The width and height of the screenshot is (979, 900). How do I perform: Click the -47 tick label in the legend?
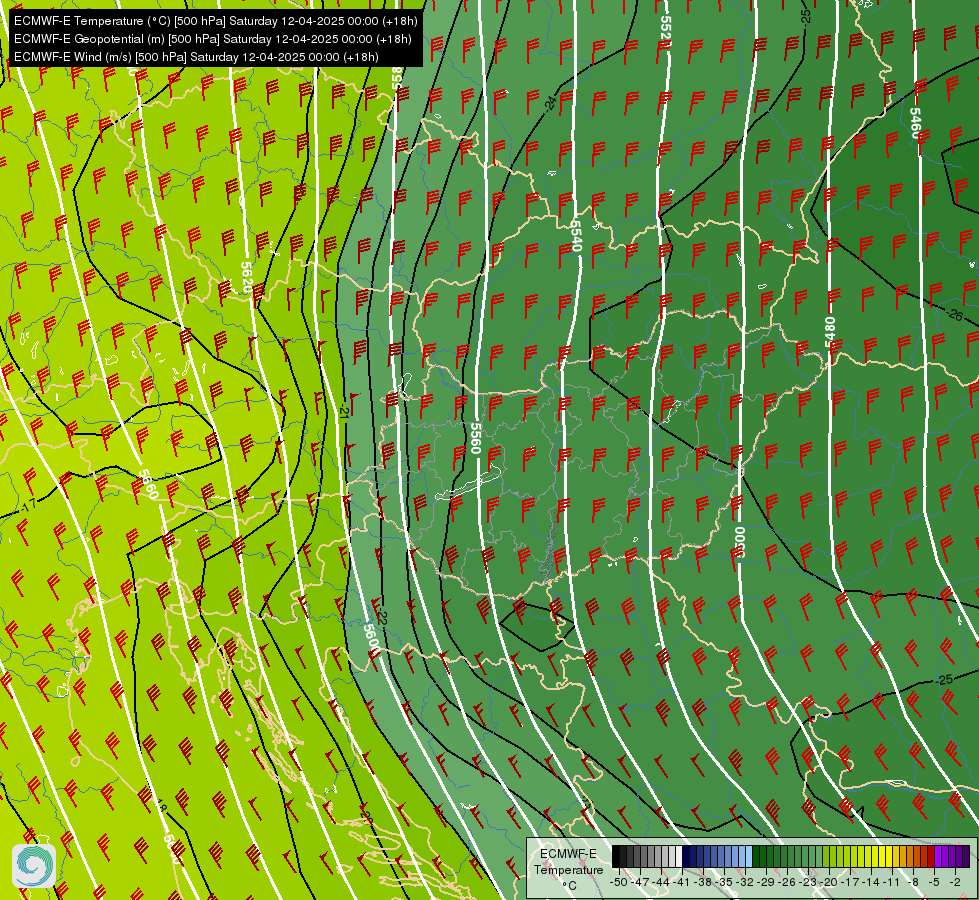tap(640, 882)
